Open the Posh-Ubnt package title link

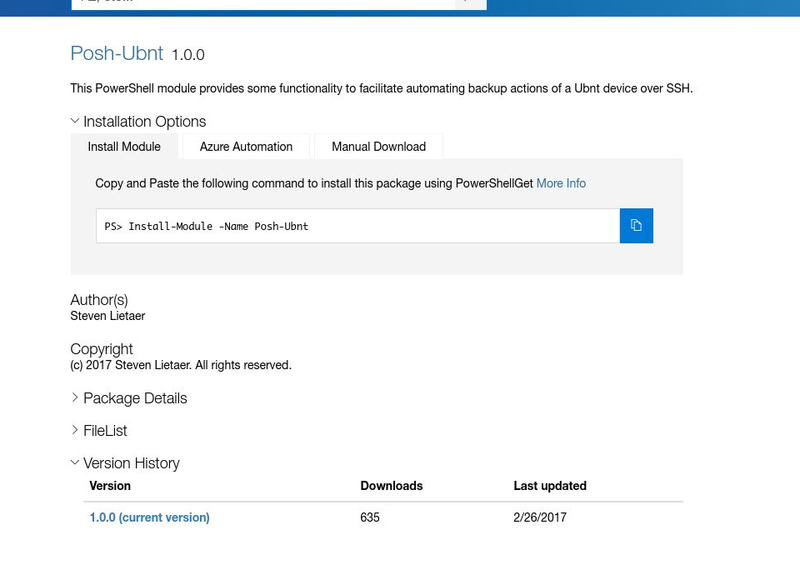[117, 53]
